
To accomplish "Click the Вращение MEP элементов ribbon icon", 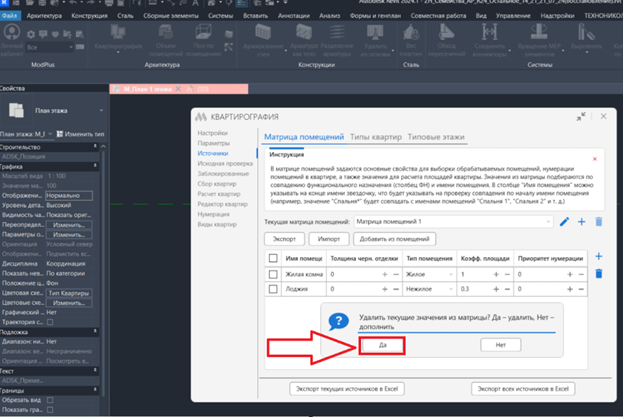I will coord(539,32).
